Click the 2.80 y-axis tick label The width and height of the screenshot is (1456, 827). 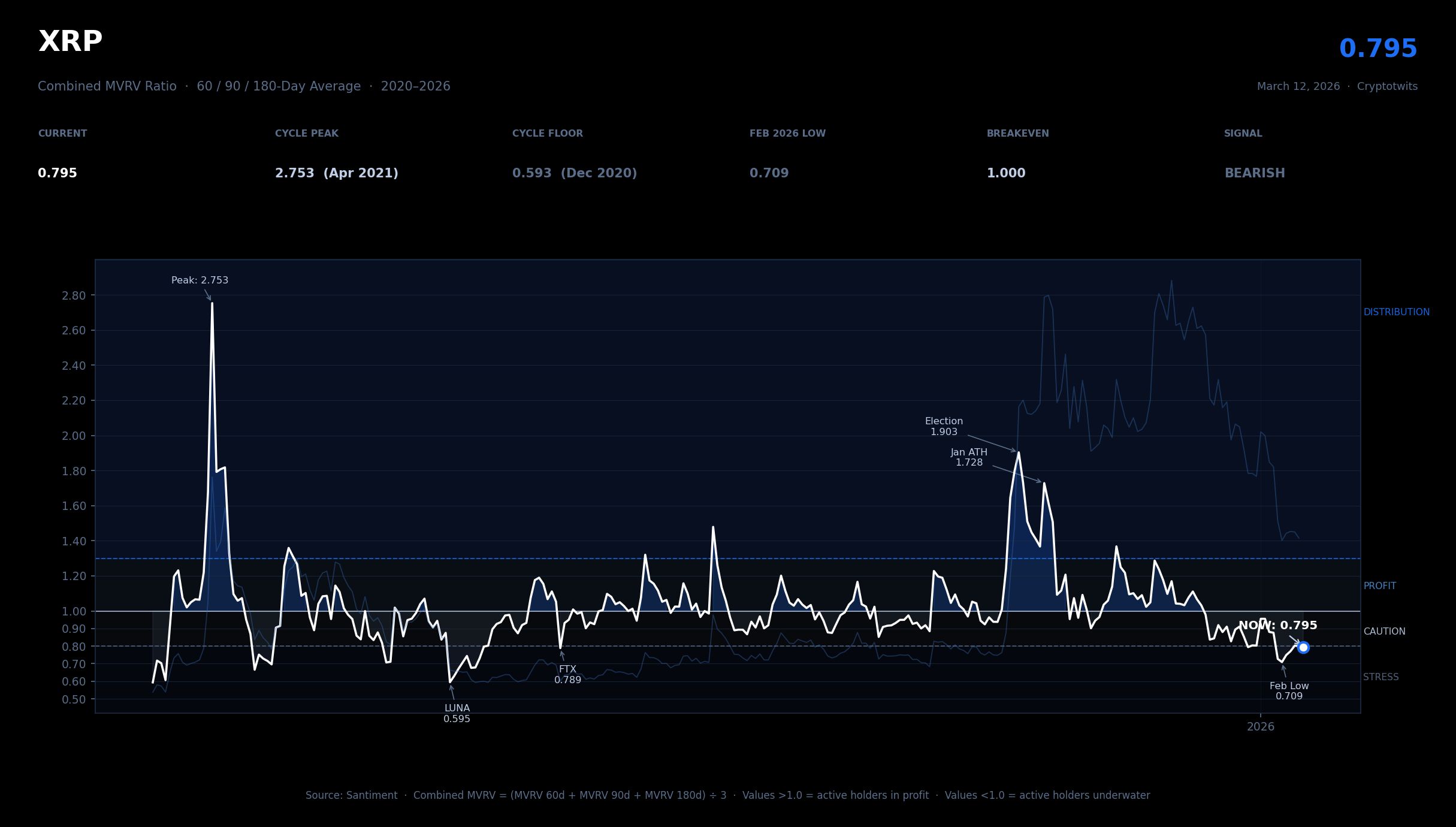pyautogui.click(x=74, y=295)
